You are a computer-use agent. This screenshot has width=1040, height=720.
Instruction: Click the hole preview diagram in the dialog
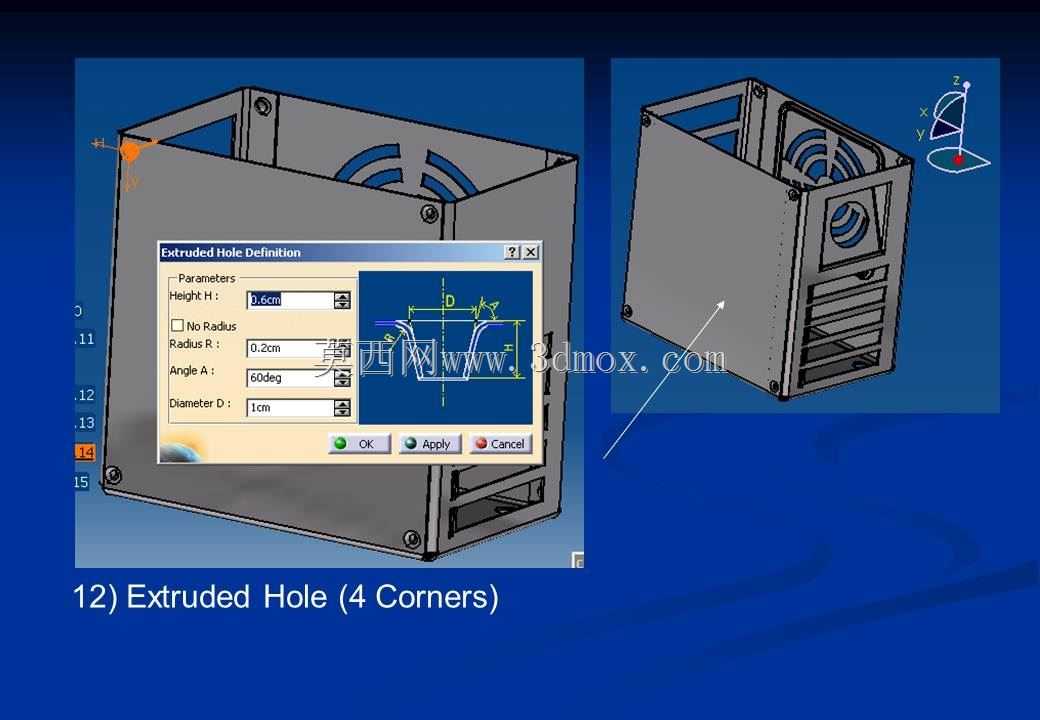(446, 347)
